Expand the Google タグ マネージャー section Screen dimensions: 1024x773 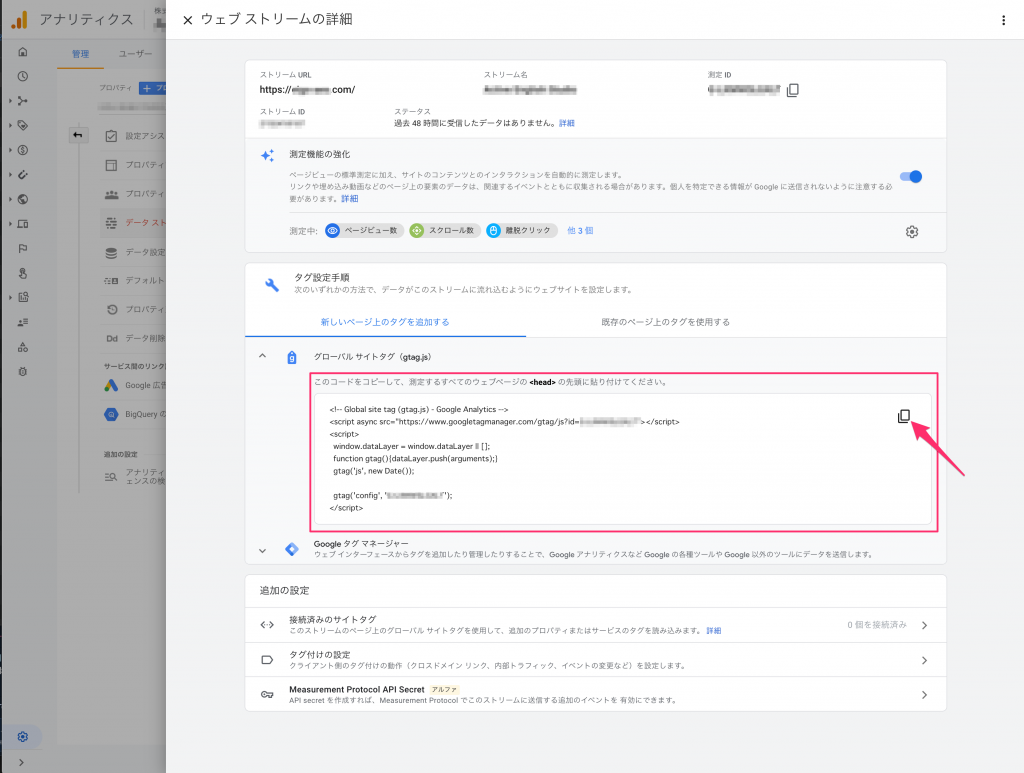tap(263, 550)
